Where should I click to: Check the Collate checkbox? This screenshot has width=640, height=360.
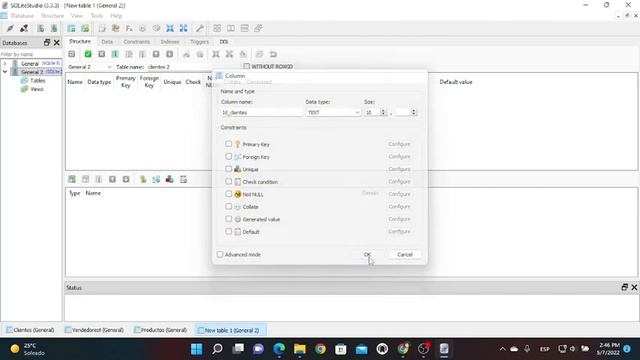tap(229, 206)
